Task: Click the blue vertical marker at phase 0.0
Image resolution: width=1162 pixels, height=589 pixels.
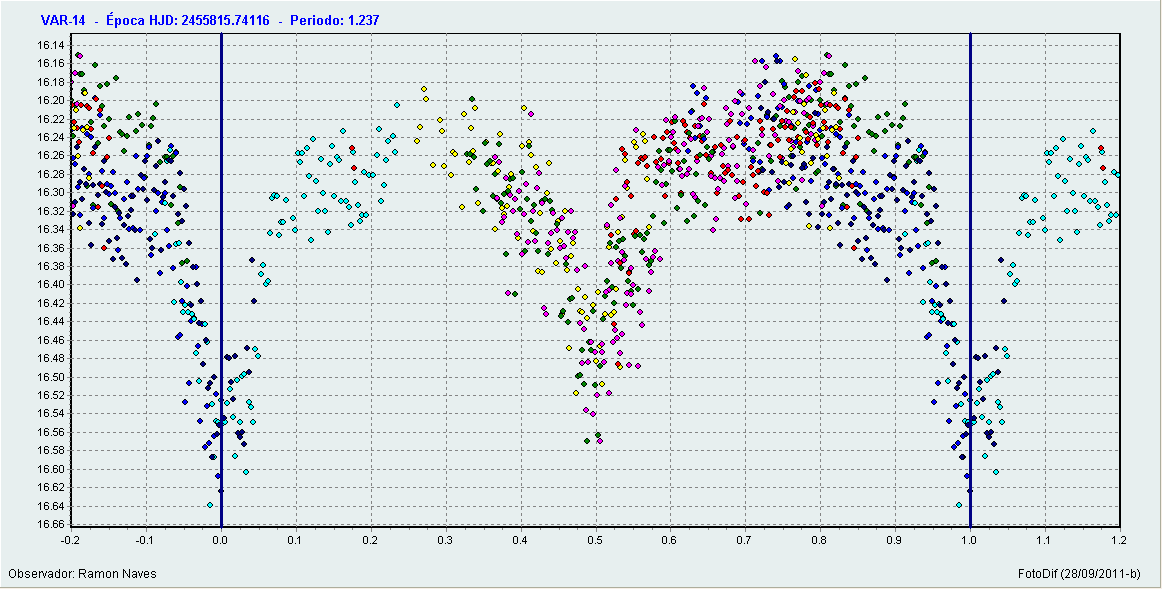Action: tap(221, 280)
